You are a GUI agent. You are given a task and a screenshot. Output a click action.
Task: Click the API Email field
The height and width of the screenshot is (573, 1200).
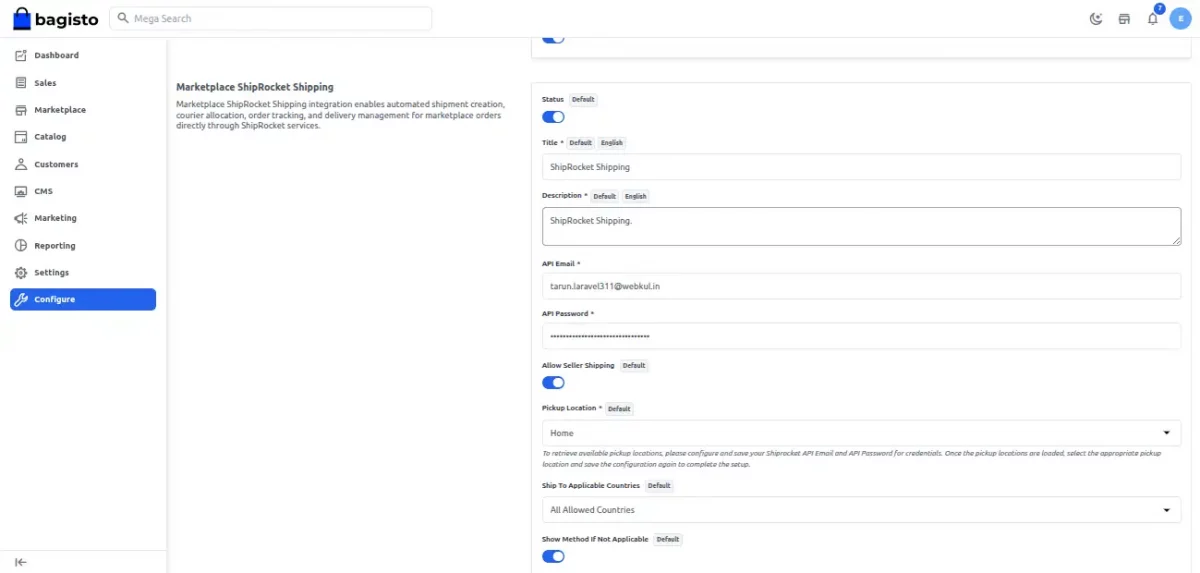[x=861, y=285]
